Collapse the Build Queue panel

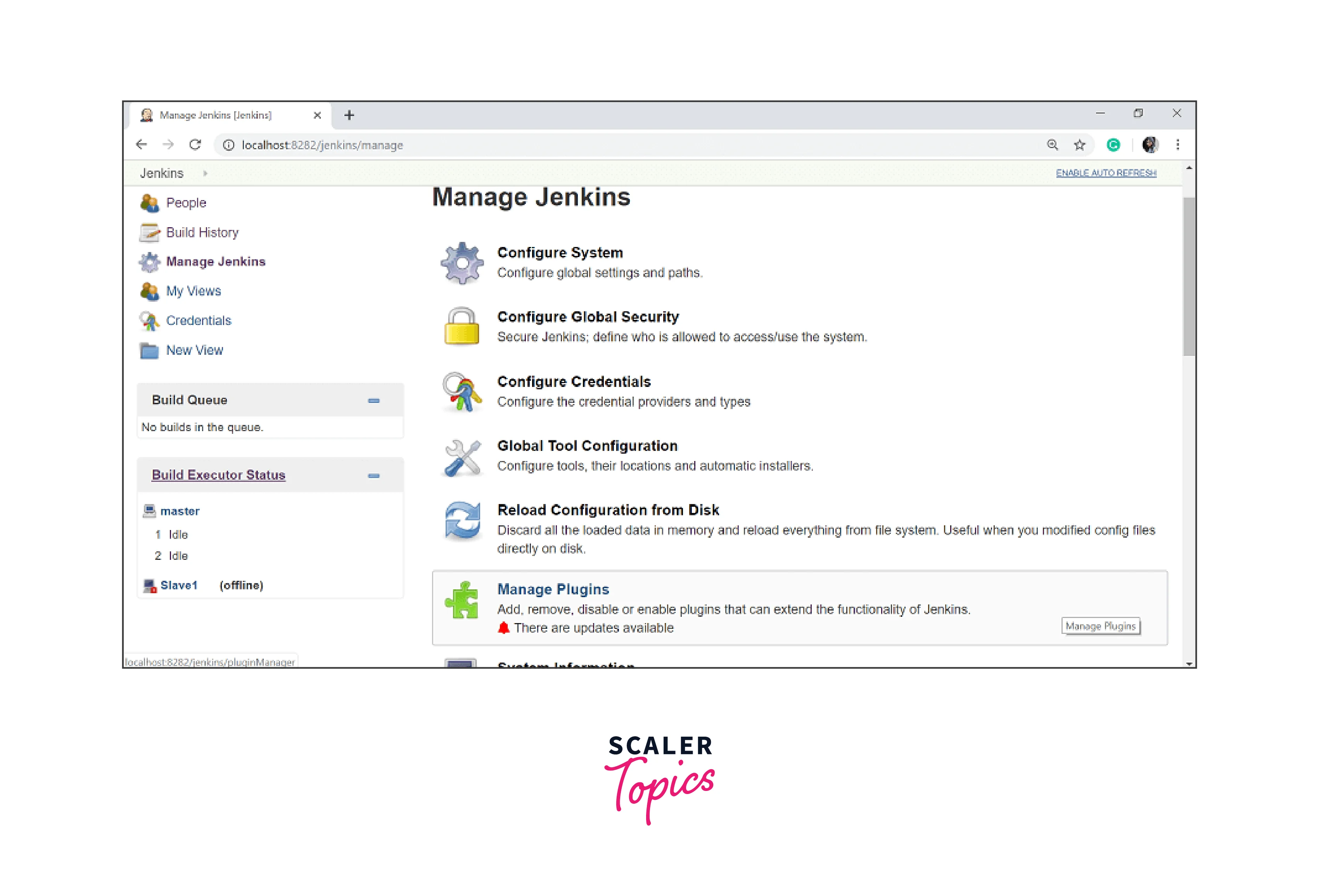(373, 401)
